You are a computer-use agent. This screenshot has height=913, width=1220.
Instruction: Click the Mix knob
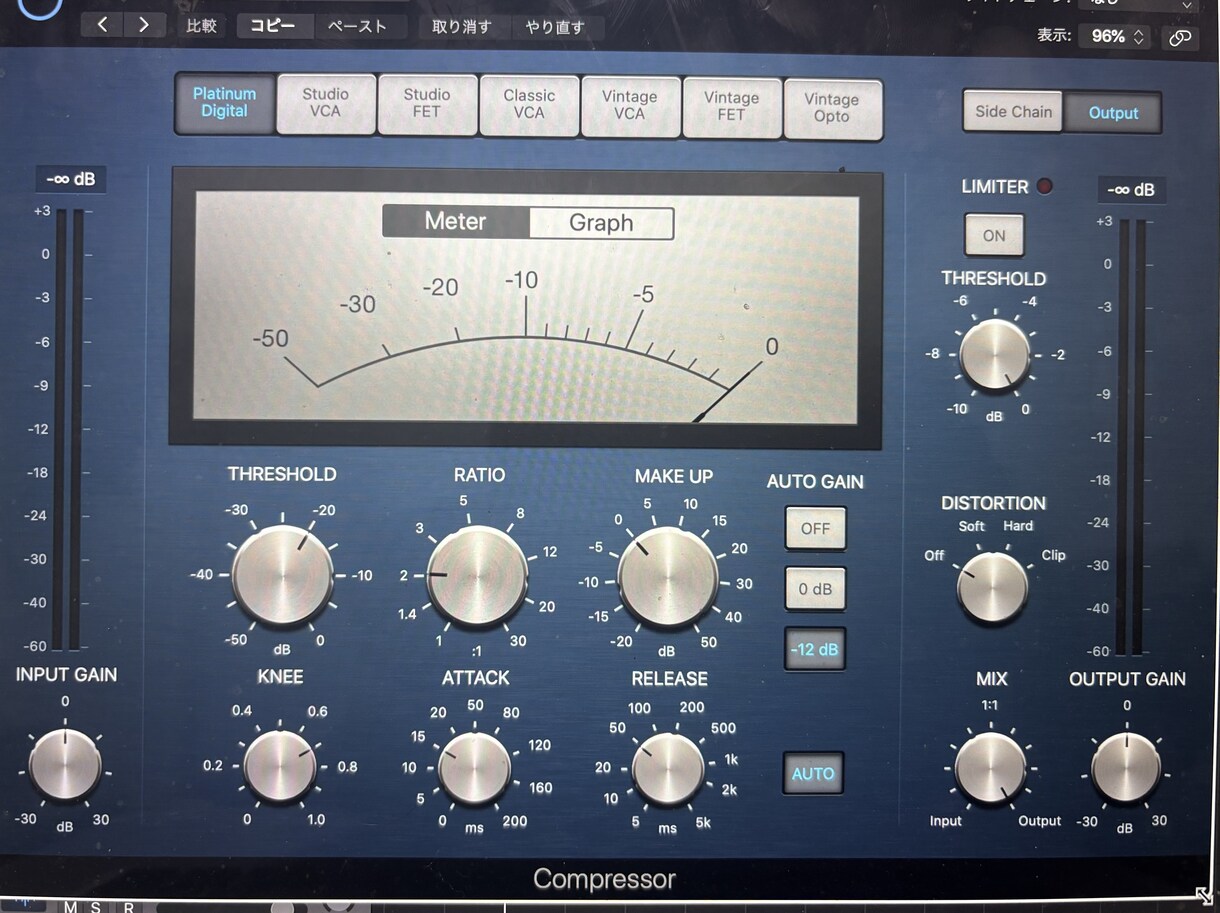coord(990,768)
